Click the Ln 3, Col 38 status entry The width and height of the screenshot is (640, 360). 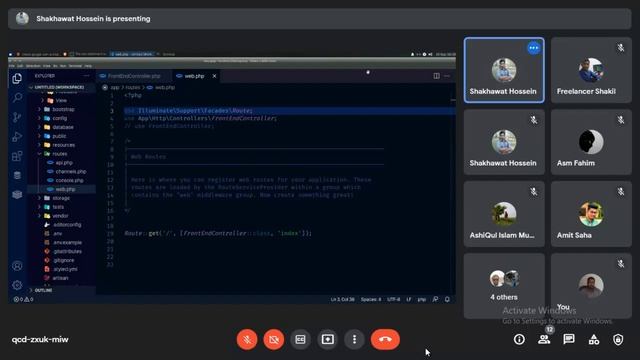tap(342, 299)
